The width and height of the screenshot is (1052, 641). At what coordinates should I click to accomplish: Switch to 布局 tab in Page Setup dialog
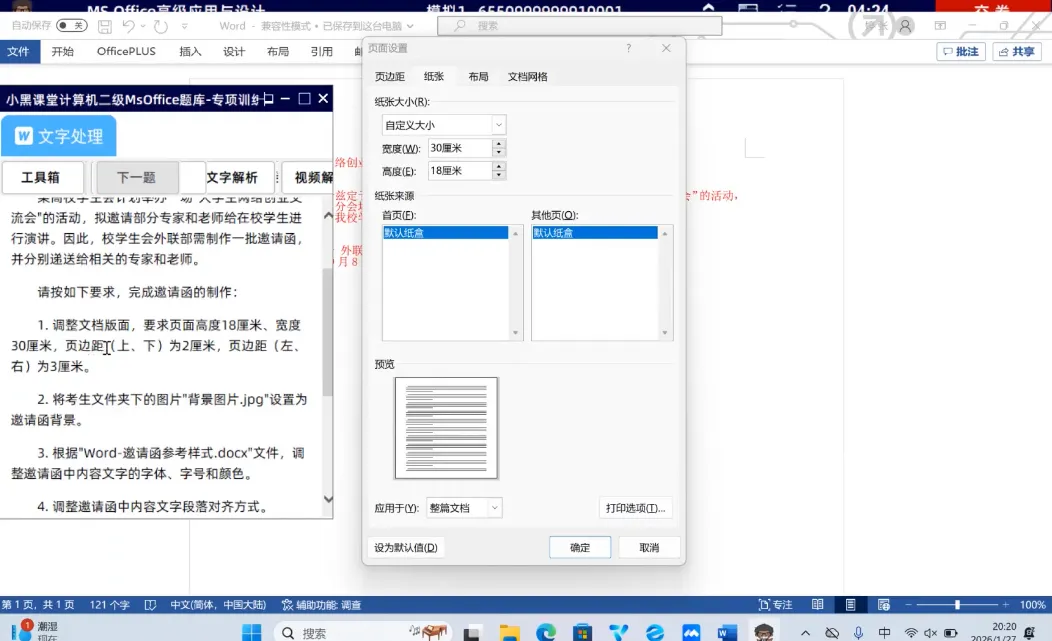478,77
